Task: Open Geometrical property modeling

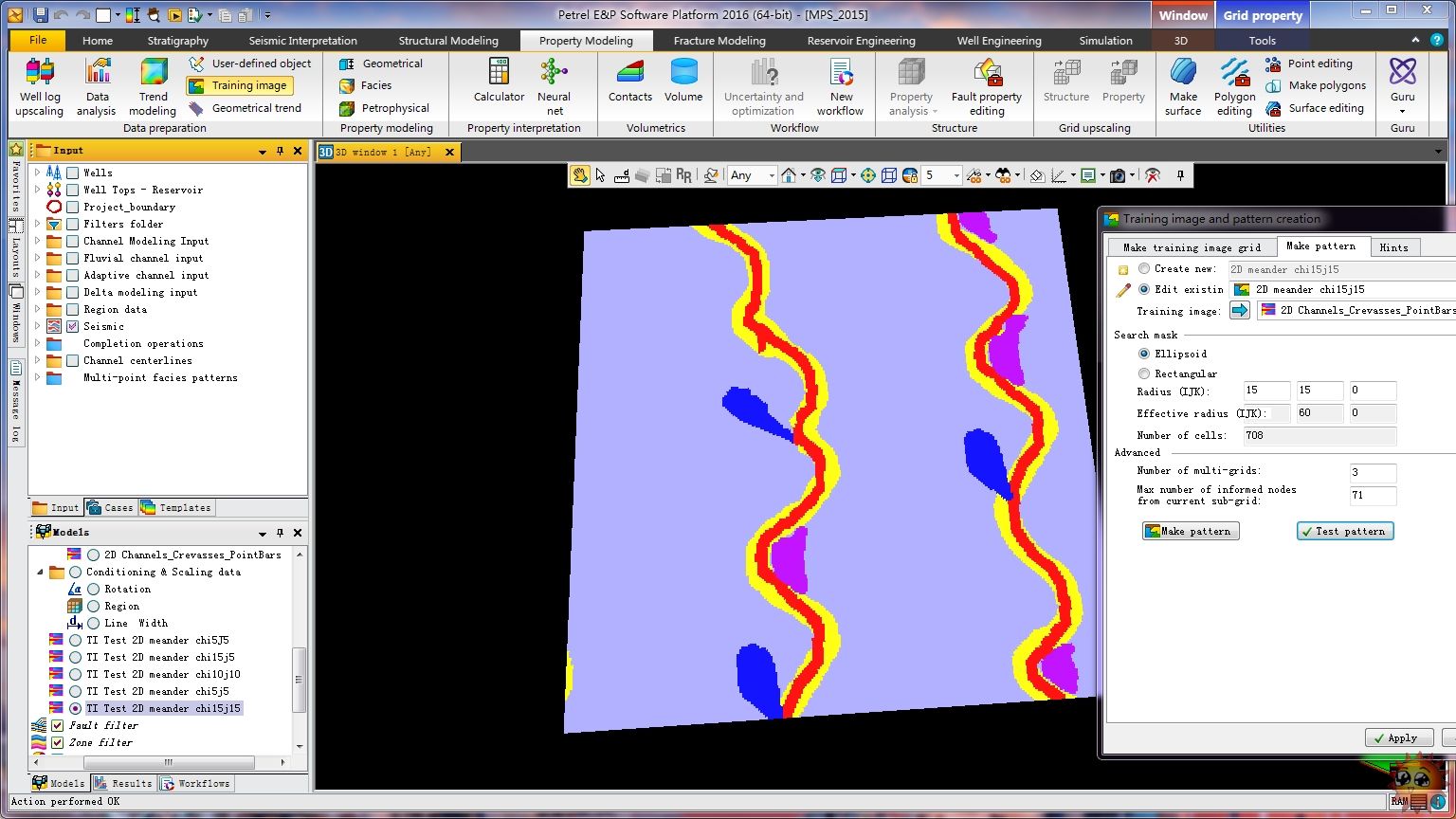Action: (381, 64)
